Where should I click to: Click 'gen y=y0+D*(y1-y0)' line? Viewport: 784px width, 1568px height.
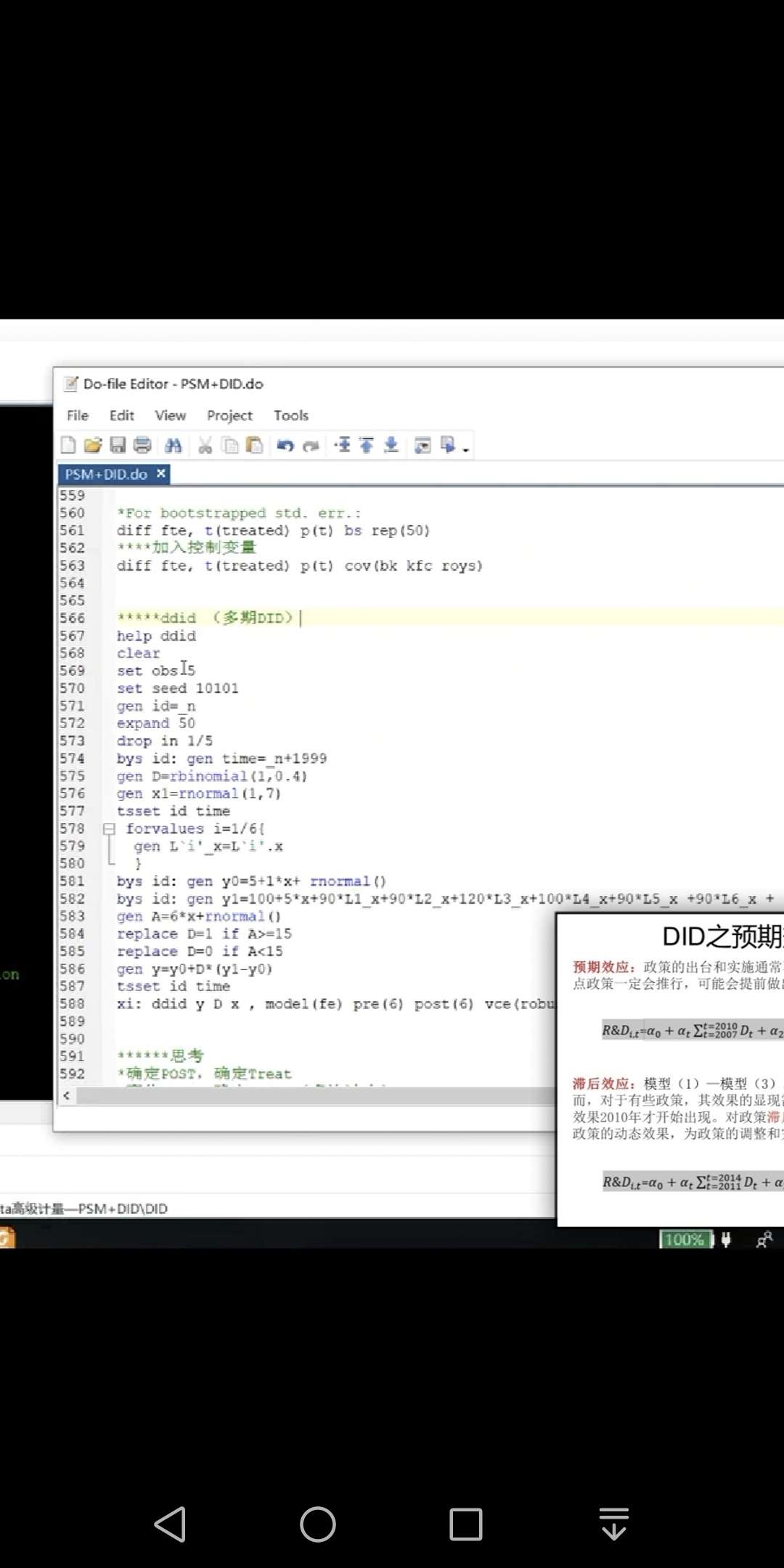195,969
